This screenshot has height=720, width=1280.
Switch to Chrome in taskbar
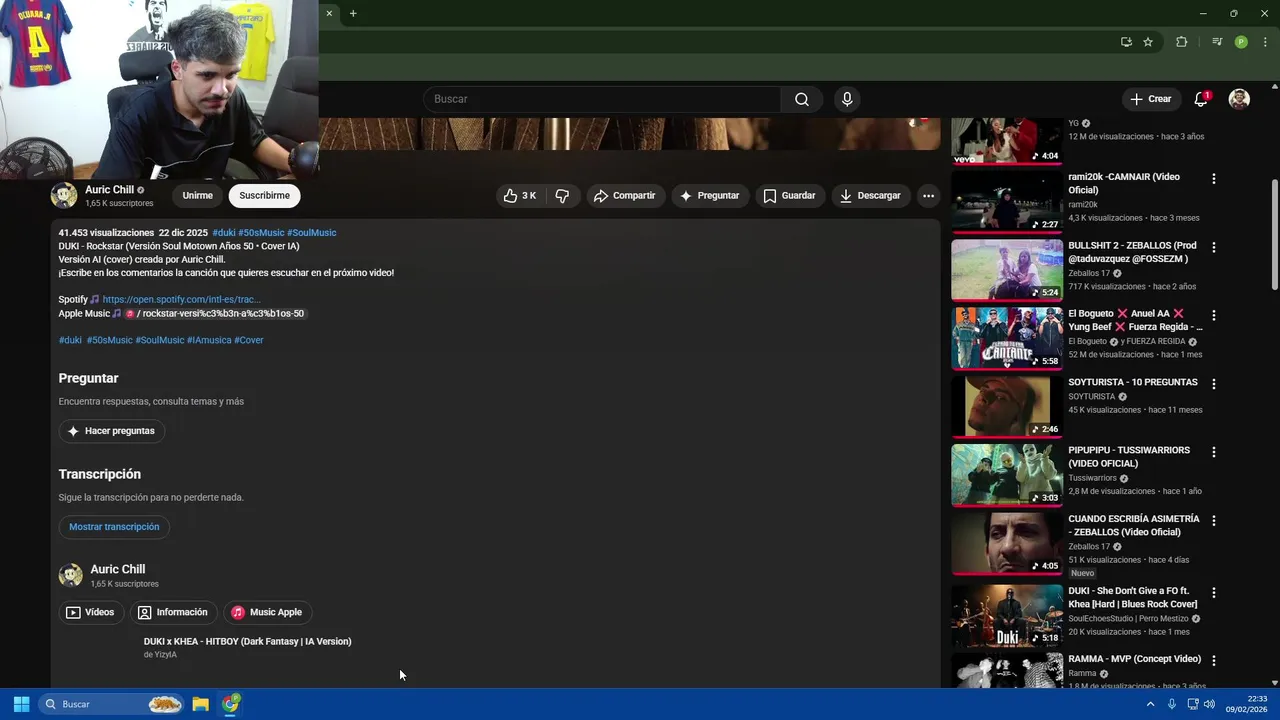[x=231, y=704]
